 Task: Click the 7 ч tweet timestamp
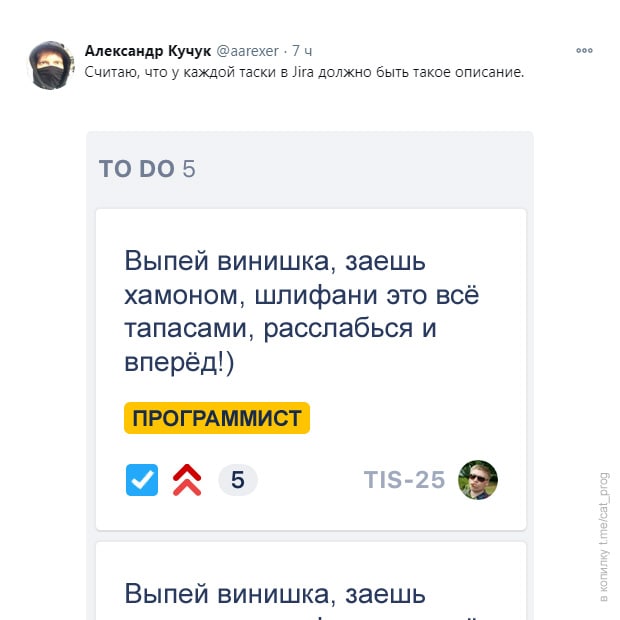click(302, 51)
